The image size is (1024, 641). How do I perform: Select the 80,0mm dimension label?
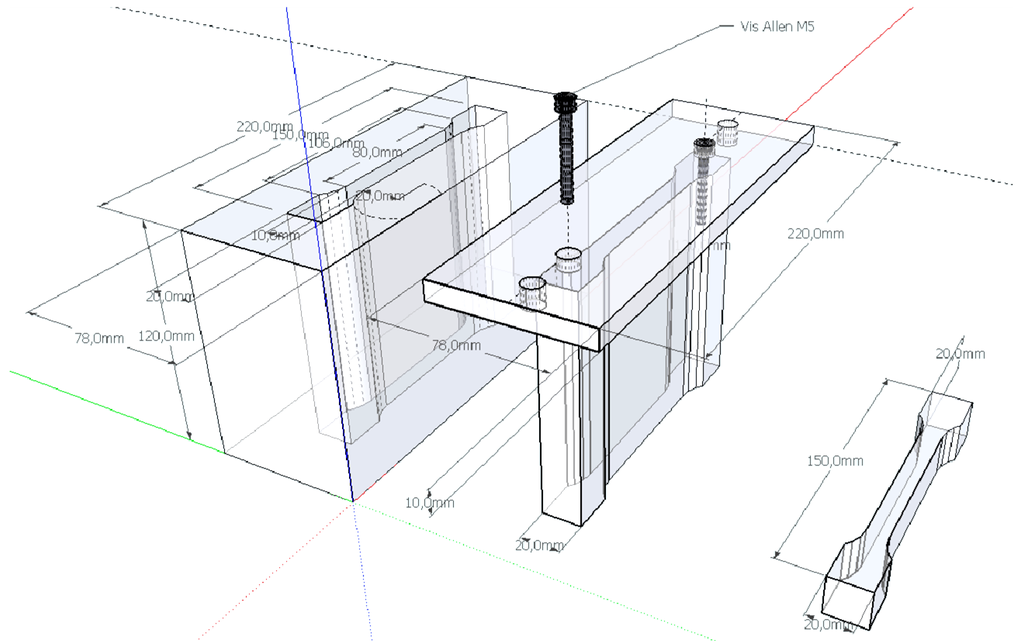tap(377, 152)
